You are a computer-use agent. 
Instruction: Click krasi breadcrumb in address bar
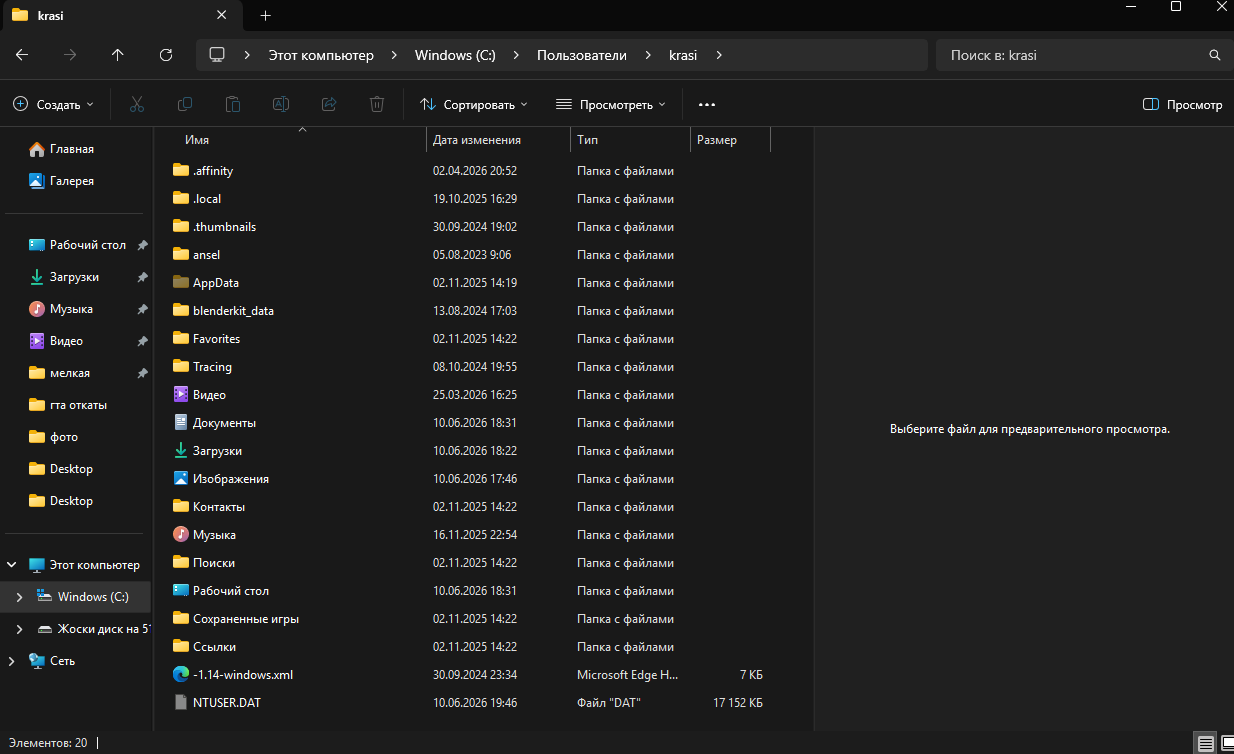coord(685,55)
